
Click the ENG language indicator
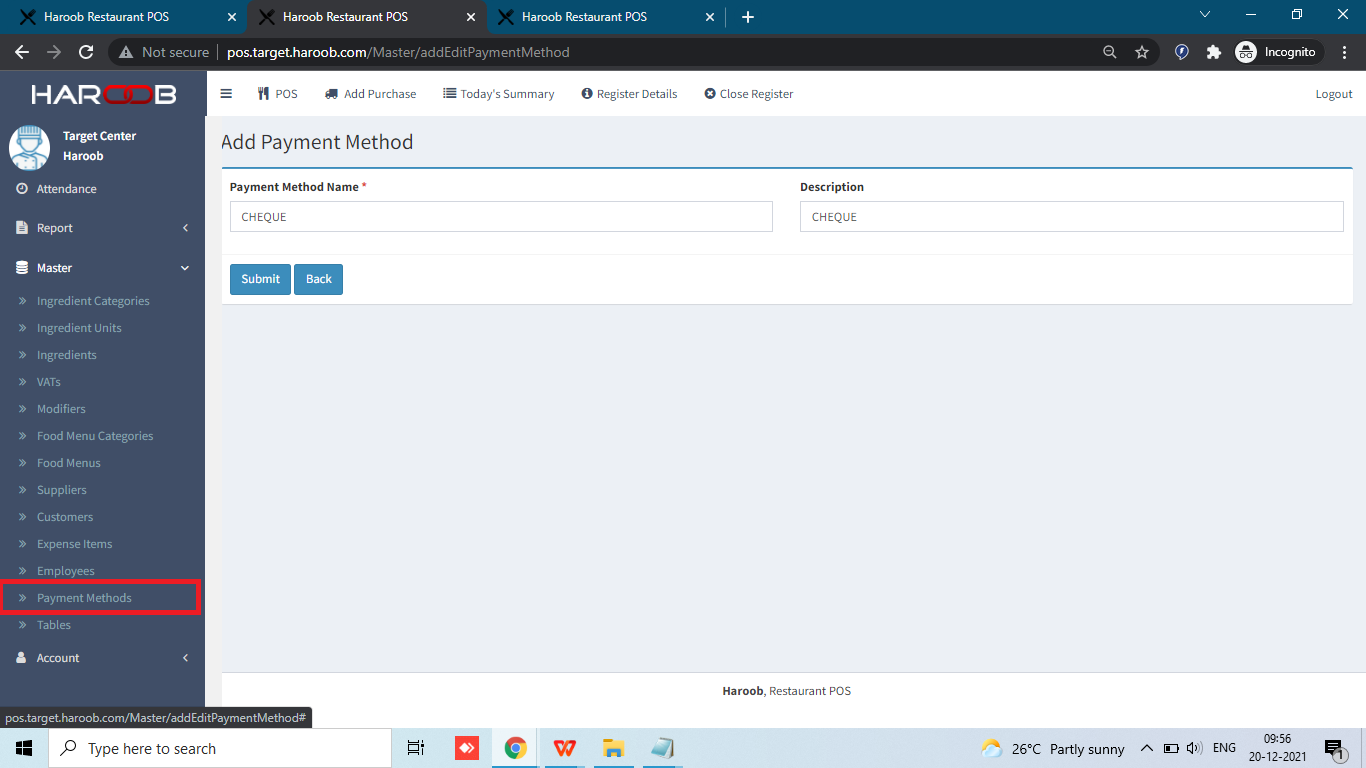1224,748
